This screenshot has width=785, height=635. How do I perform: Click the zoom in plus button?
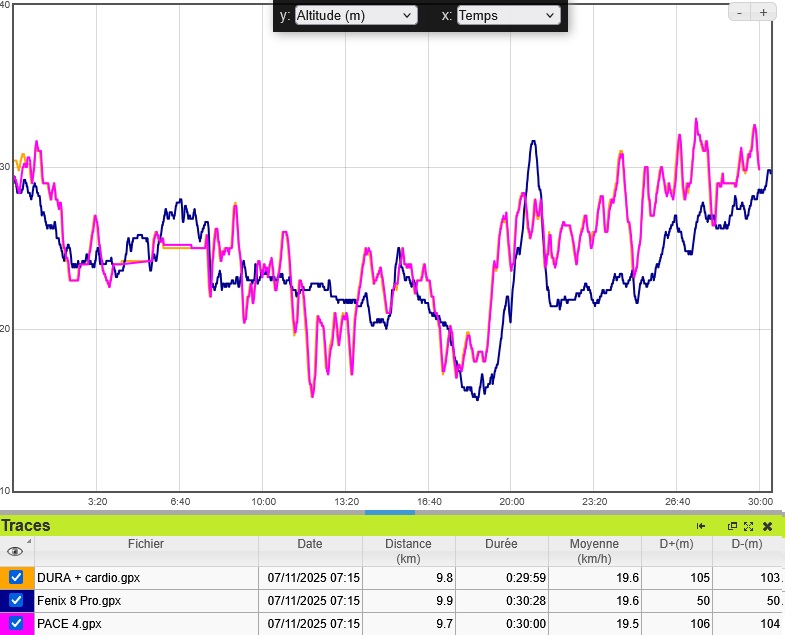pos(763,12)
